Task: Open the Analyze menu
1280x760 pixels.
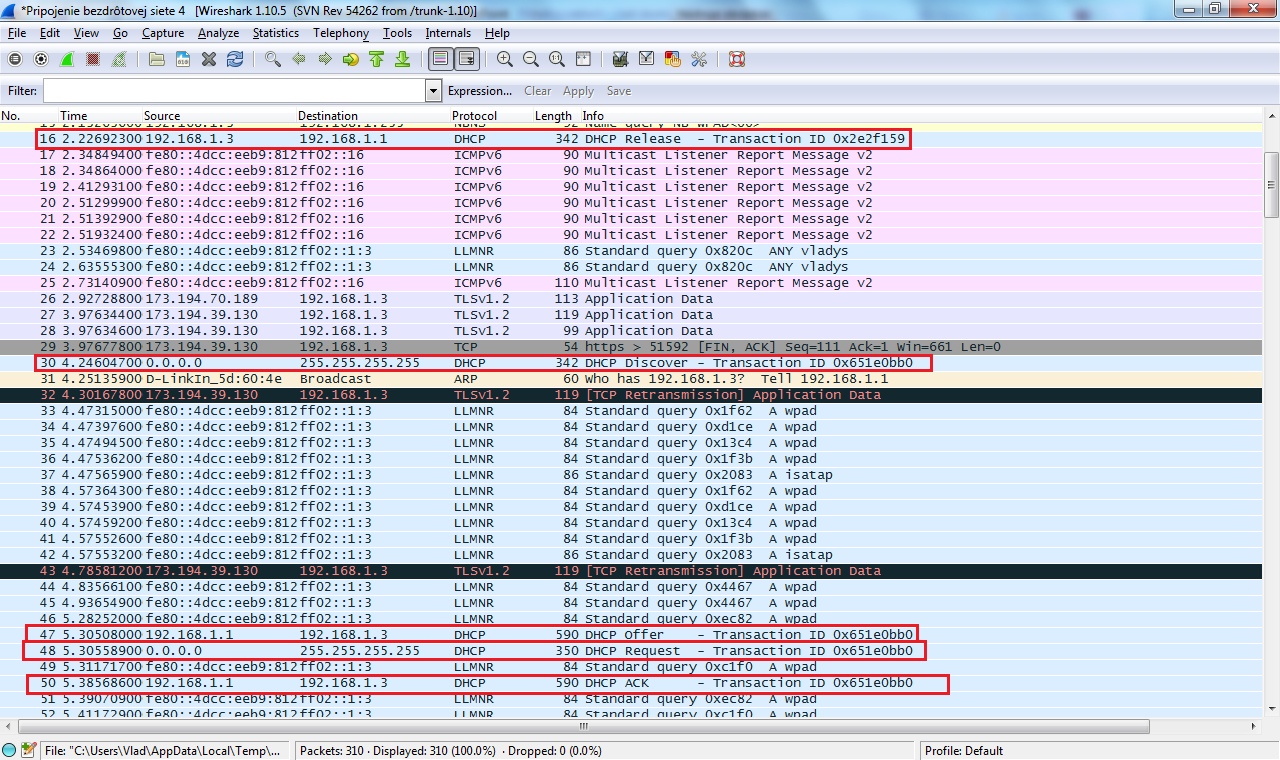Action: pos(219,33)
